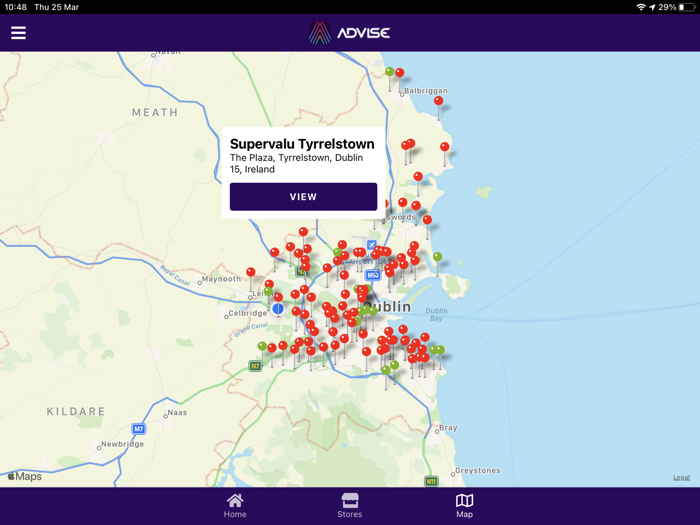
Task: Select the Map tab
Action: pos(464,506)
